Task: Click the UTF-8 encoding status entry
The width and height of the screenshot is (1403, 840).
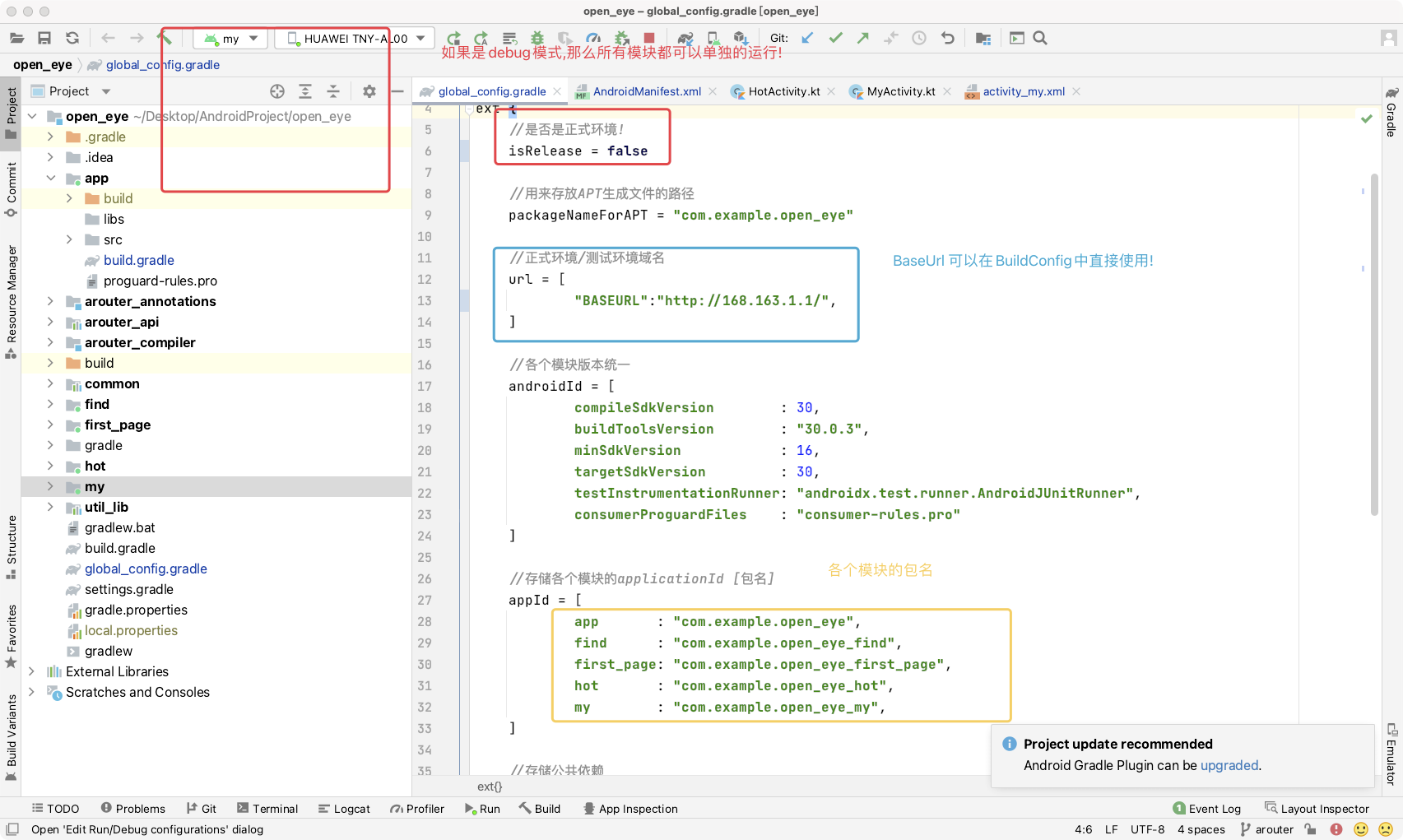Action: click(x=1147, y=829)
